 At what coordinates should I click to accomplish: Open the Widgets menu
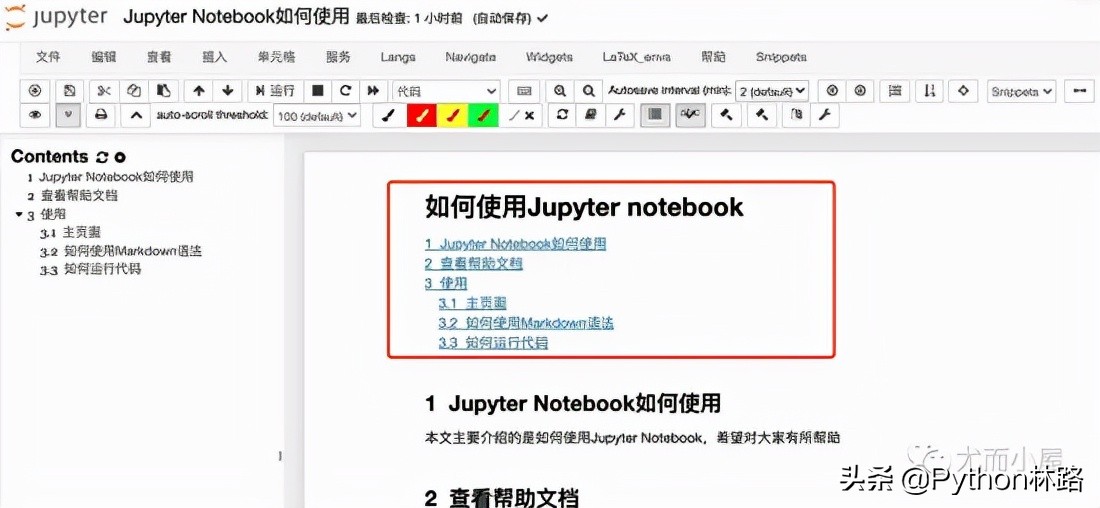pos(549,58)
